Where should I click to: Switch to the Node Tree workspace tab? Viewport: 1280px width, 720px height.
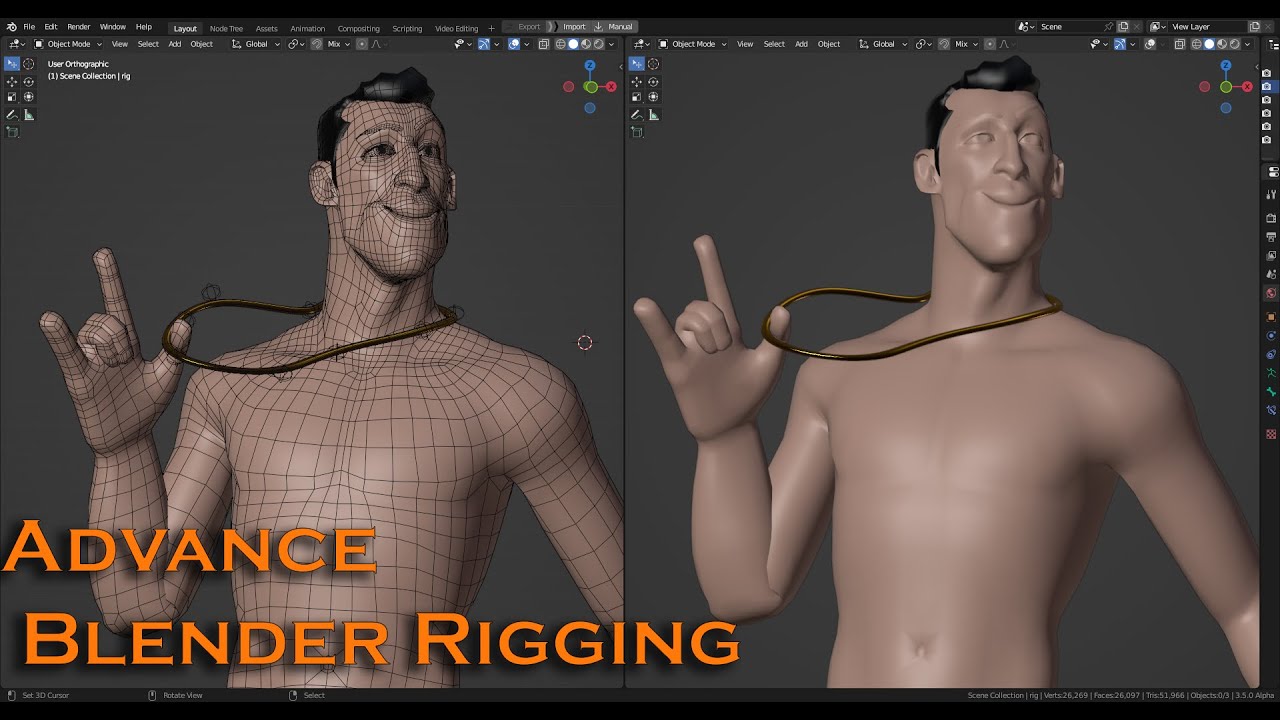(x=226, y=28)
